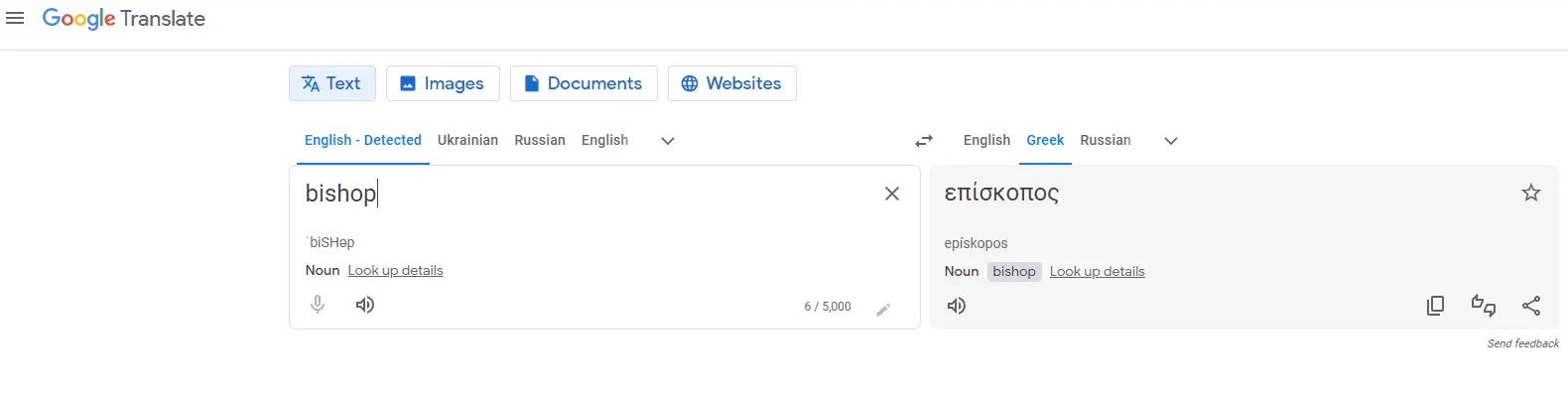Copy the translation to clipboard
Screen dimensions: 1568x397
pyautogui.click(x=1435, y=306)
